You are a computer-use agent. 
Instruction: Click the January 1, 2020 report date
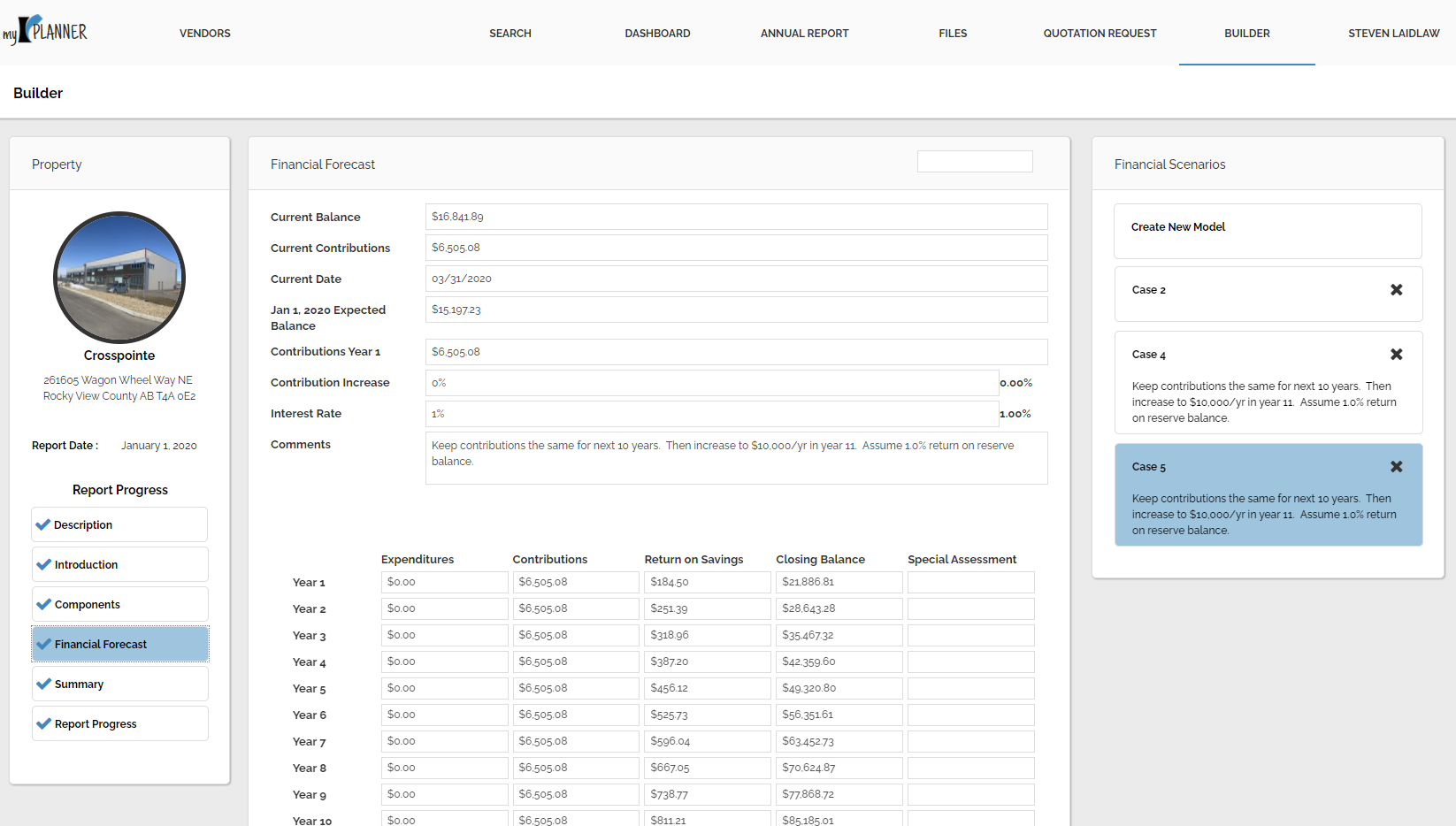[x=159, y=446]
